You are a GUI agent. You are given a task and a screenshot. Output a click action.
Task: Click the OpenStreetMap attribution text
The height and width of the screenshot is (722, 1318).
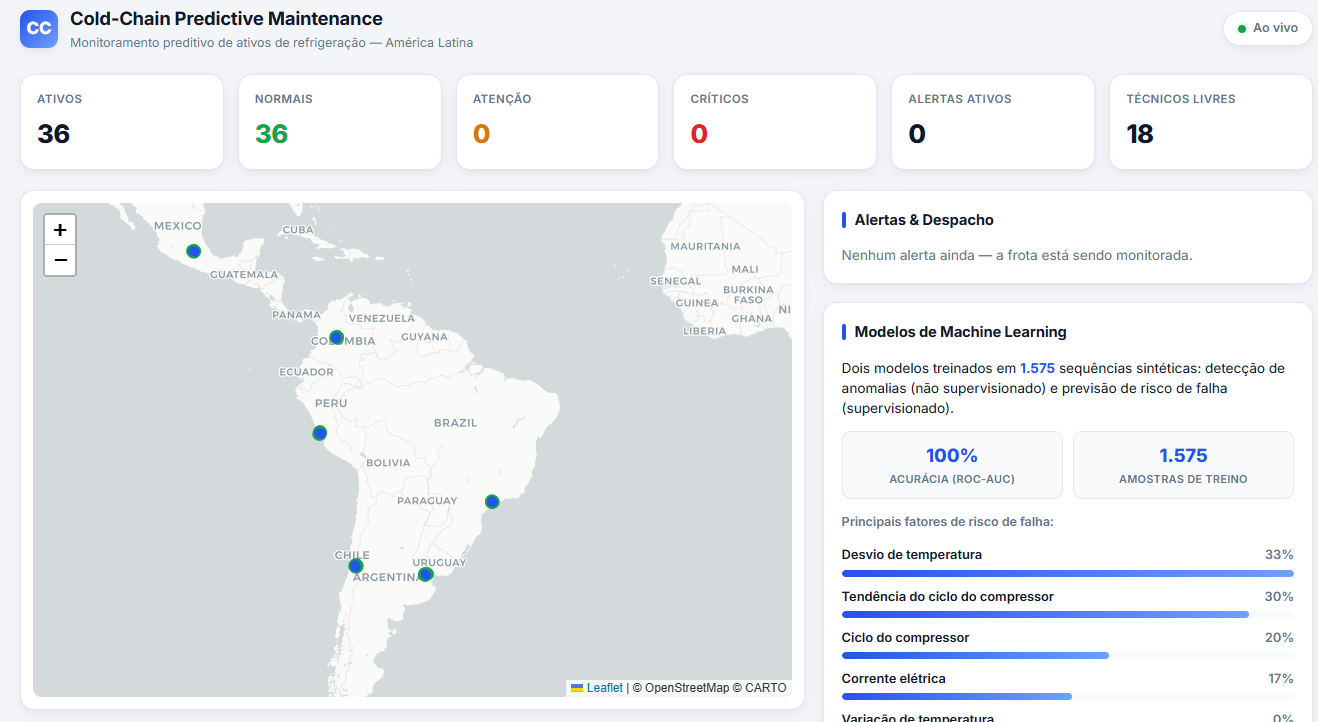[687, 688]
